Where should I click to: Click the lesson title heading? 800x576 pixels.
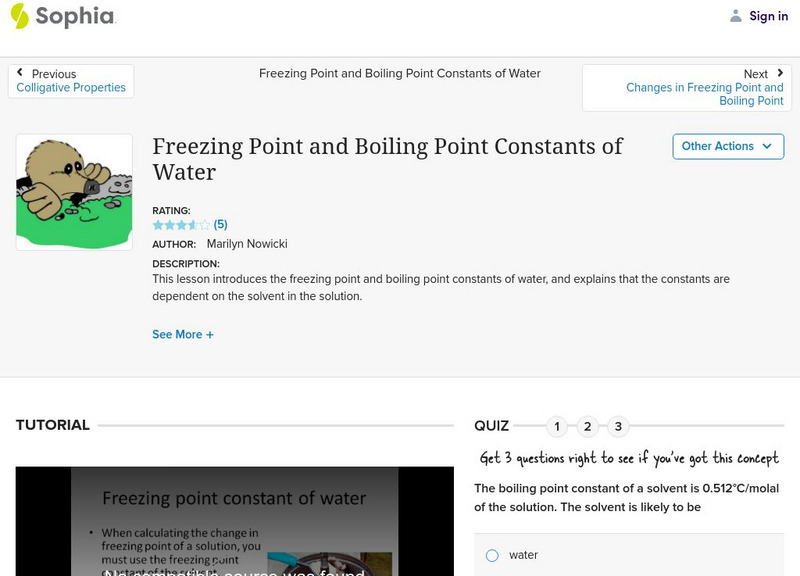point(387,158)
